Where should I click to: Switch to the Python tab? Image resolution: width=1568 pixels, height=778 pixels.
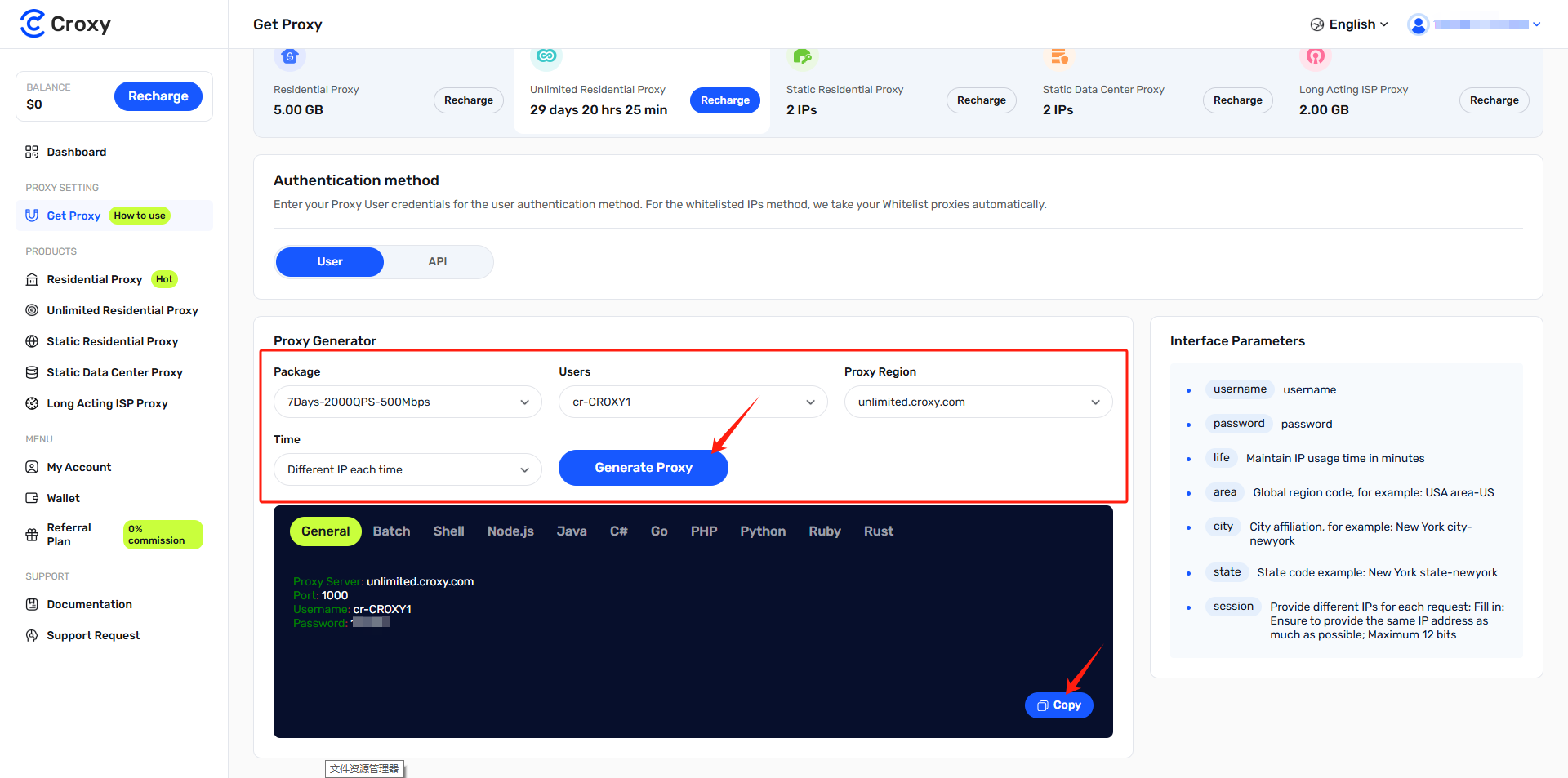coord(763,531)
